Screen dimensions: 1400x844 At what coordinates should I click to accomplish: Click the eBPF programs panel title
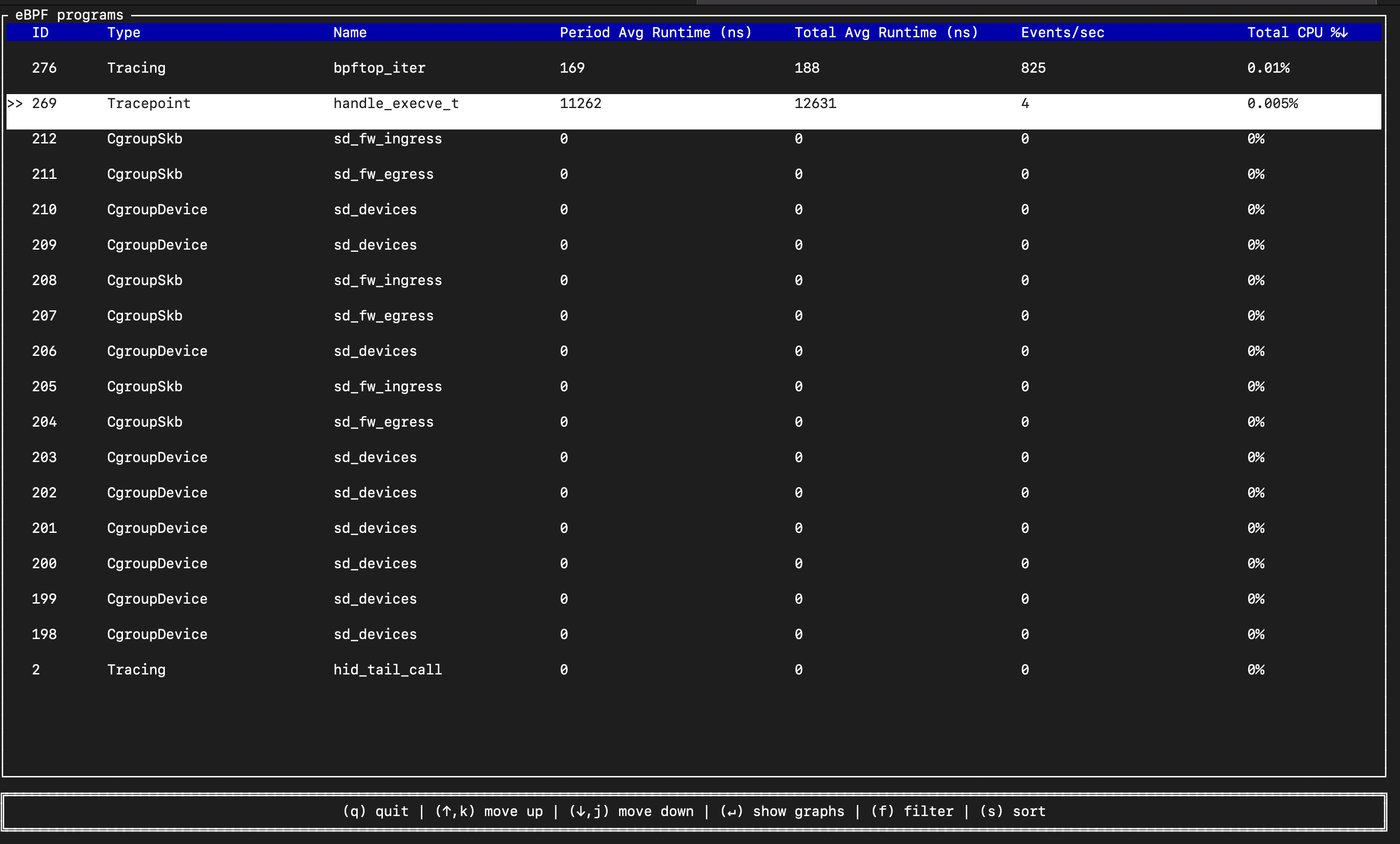pos(69,15)
